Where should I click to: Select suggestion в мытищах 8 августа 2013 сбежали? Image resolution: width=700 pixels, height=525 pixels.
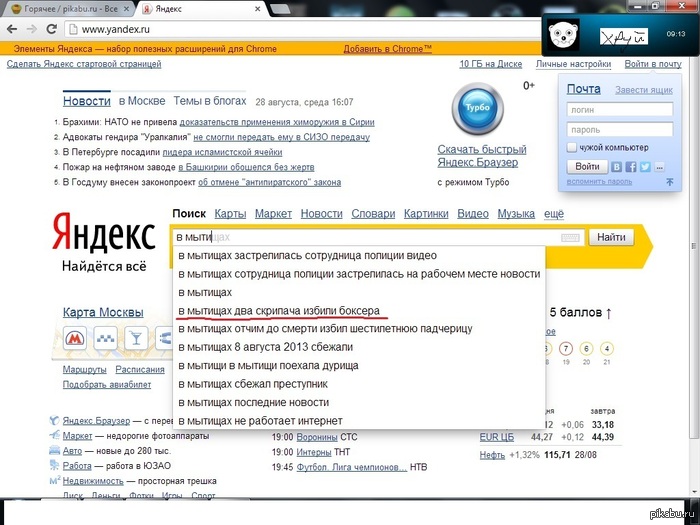[x=359, y=347]
